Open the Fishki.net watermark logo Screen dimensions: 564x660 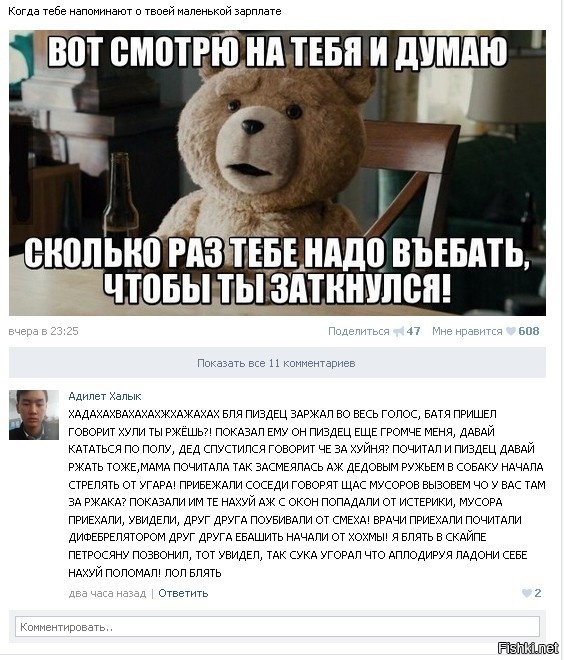click(x=528, y=647)
